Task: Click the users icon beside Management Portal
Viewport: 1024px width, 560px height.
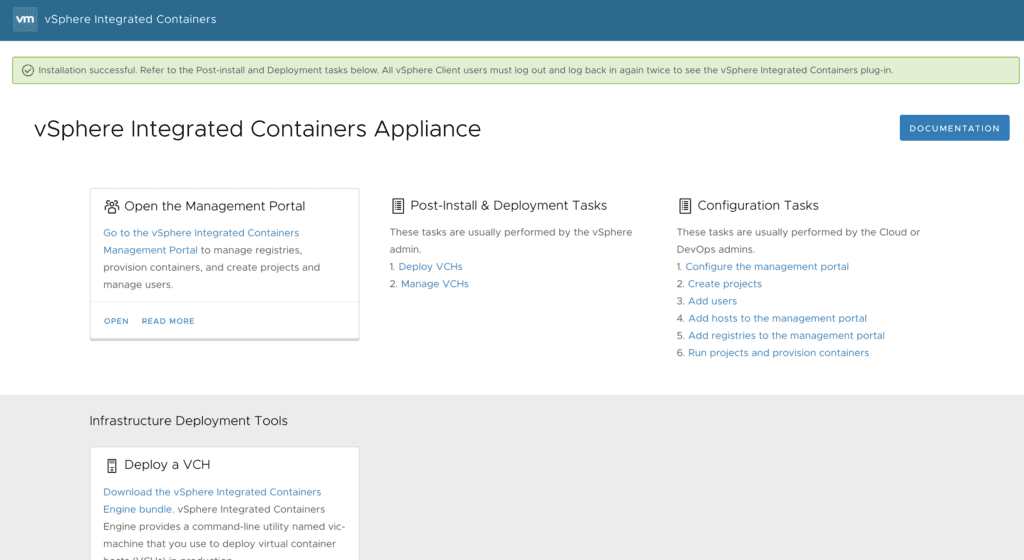Action: tap(112, 206)
